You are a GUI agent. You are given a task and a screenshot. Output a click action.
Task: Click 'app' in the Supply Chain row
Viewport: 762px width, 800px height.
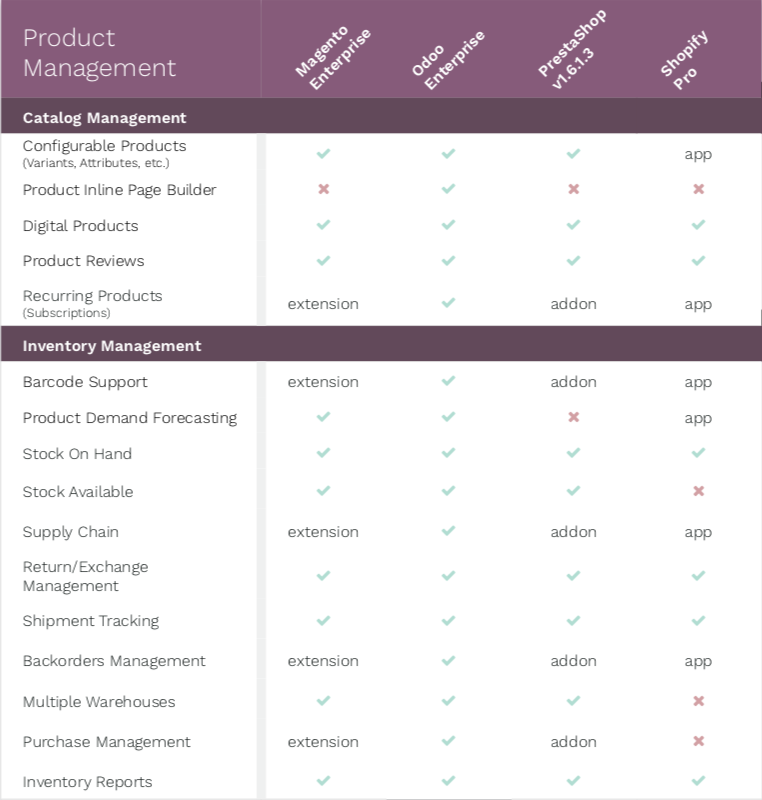point(698,533)
